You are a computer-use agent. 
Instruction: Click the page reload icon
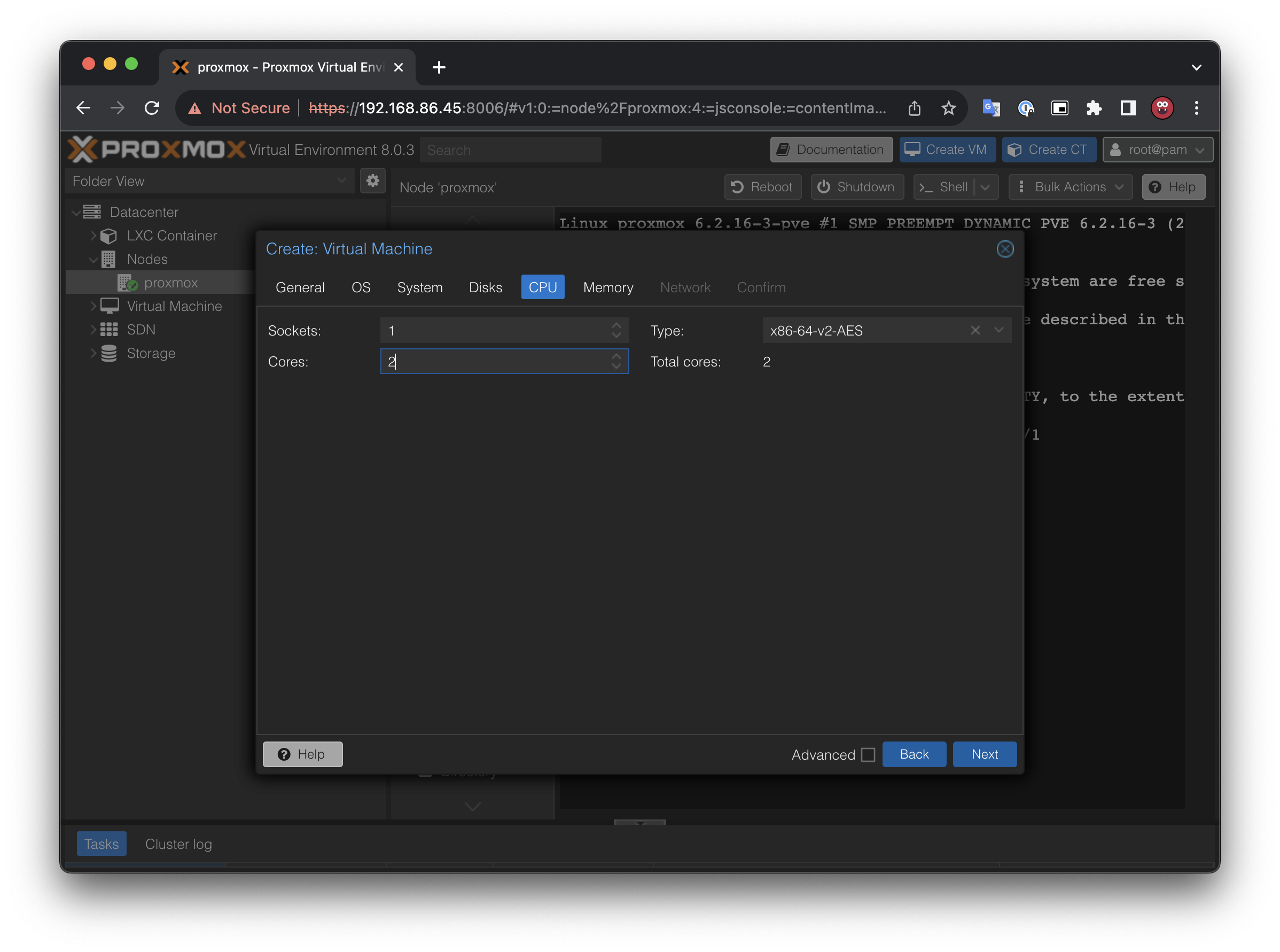[152, 108]
